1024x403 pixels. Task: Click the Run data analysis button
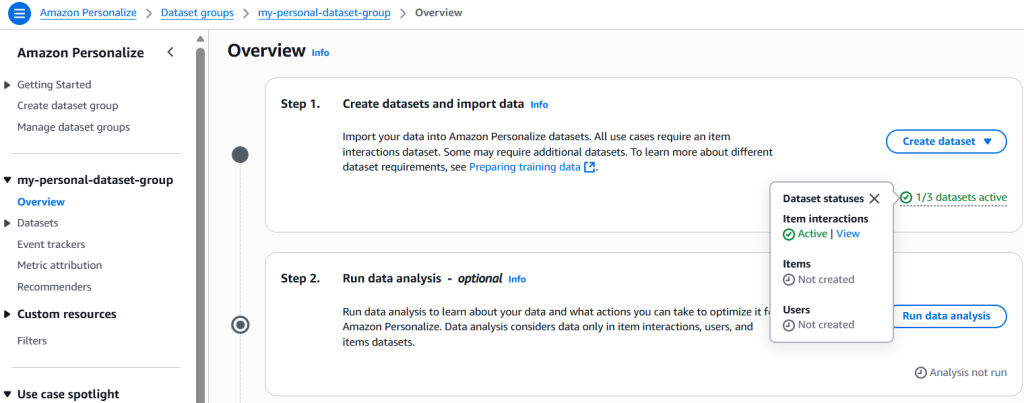[946, 316]
